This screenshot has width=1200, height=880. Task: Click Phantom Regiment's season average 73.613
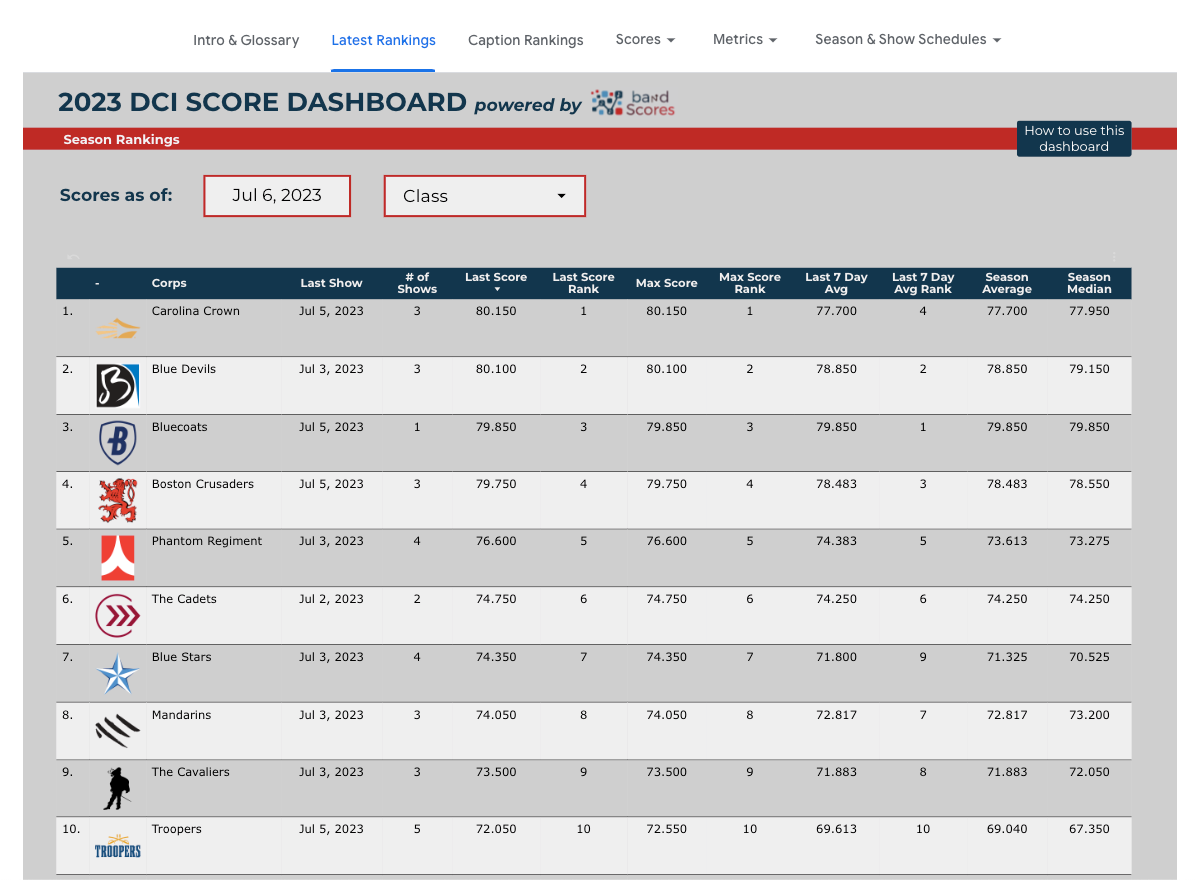point(1007,541)
